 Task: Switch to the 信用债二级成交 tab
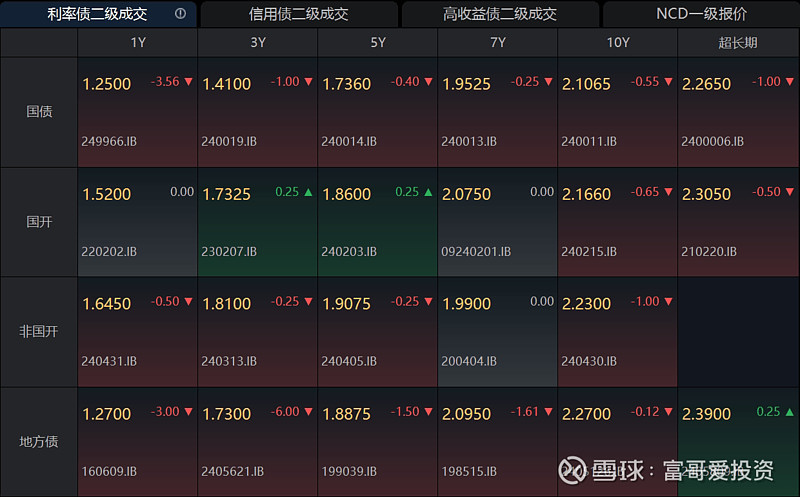pos(298,14)
